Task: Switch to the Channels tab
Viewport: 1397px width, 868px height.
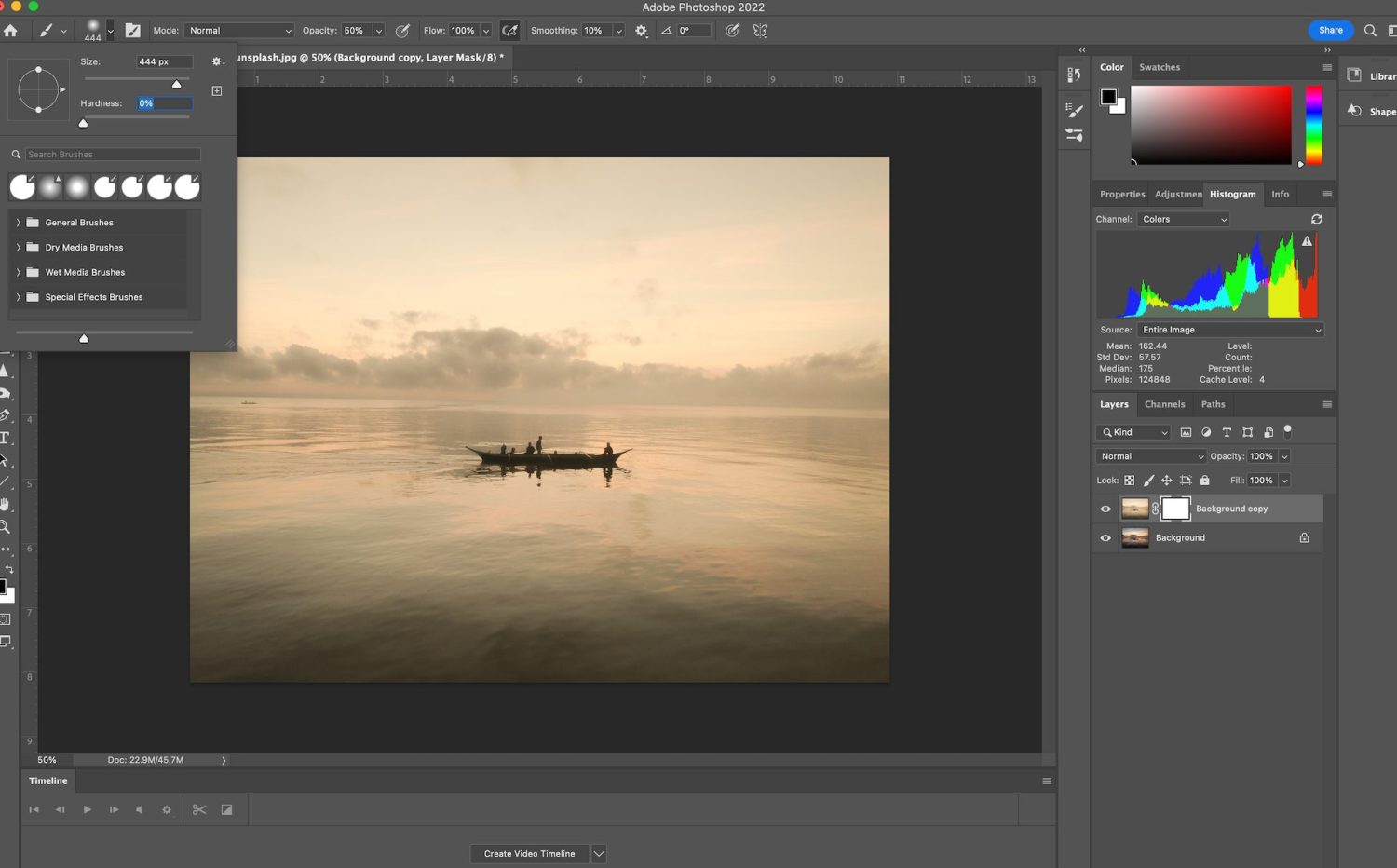Action: pyautogui.click(x=1164, y=404)
